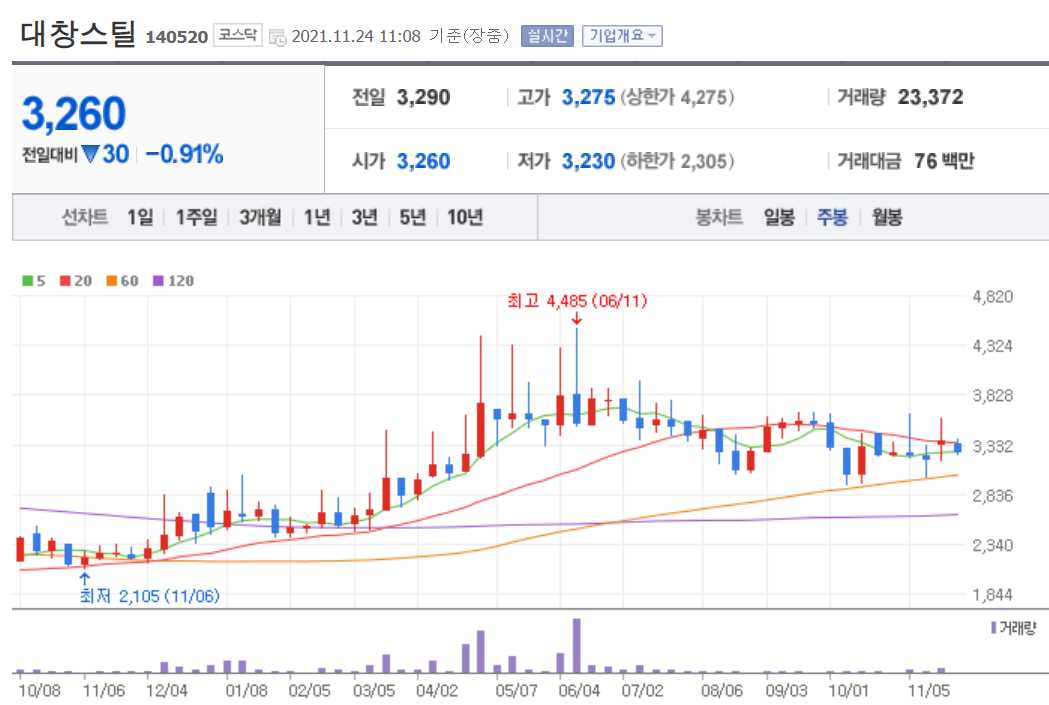This screenshot has height=705, width=1049.
Task: Click the 최고 4,485 price marker on chart
Action: 577,301
